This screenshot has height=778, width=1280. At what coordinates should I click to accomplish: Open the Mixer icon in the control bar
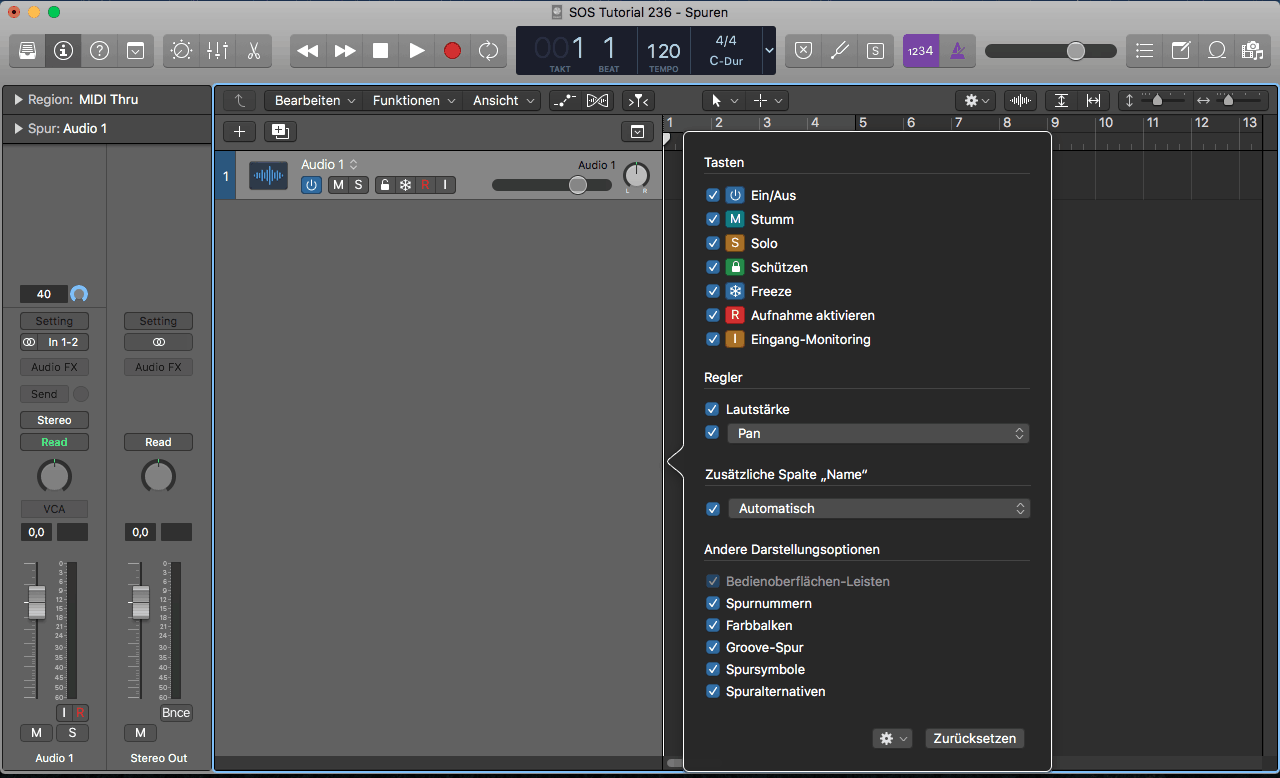217,50
